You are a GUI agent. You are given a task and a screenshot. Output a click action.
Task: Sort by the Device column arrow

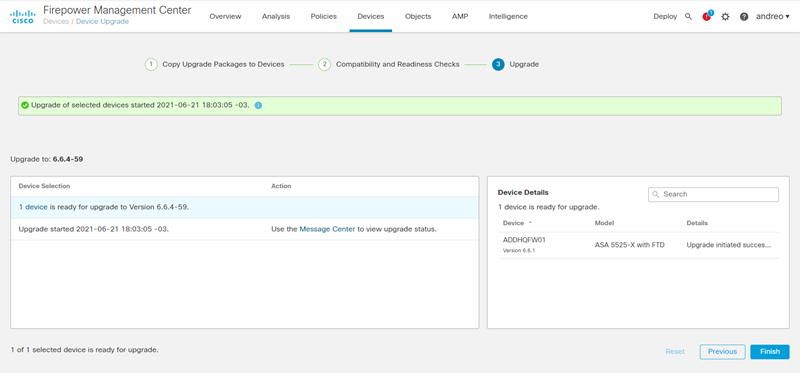pyautogui.click(x=530, y=223)
